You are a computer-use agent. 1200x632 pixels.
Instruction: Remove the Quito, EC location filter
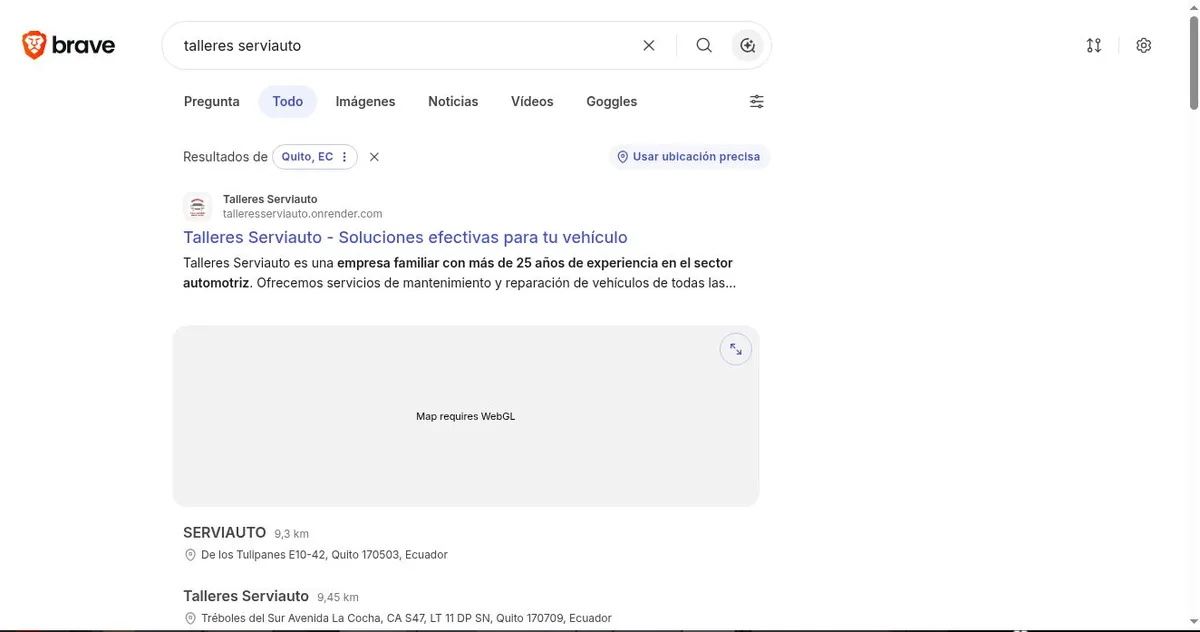tap(374, 157)
